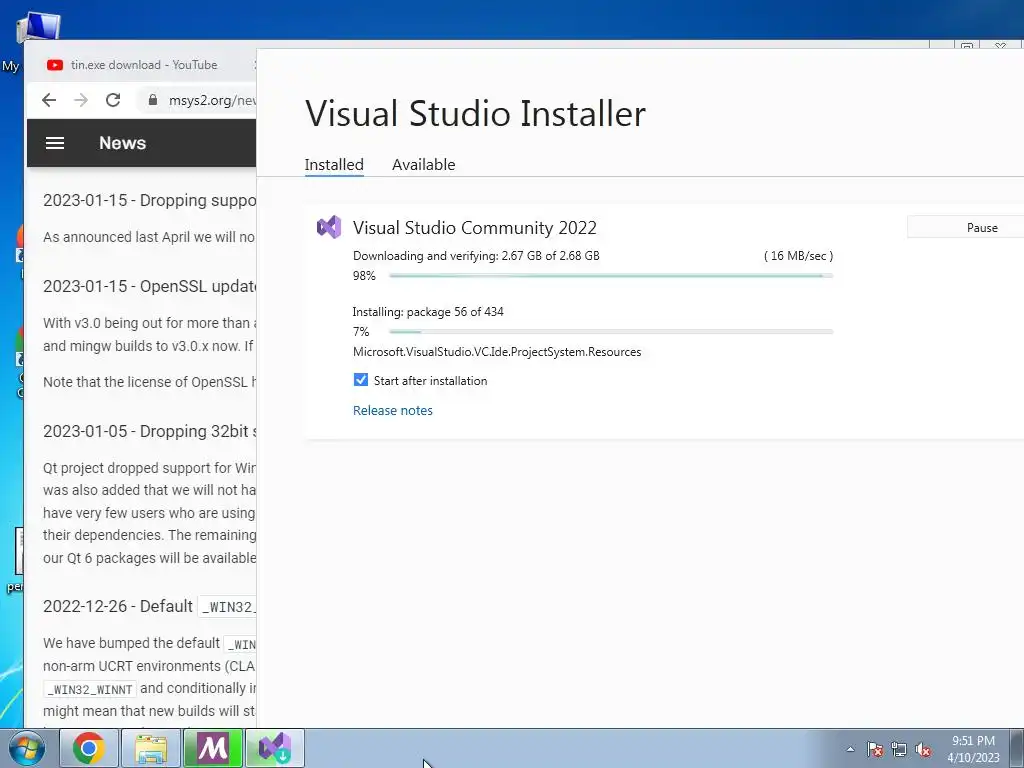Open the 2022-12-26 Default _WIN32 news heading
Screen dimensions: 1024x768
coord(150,606)
